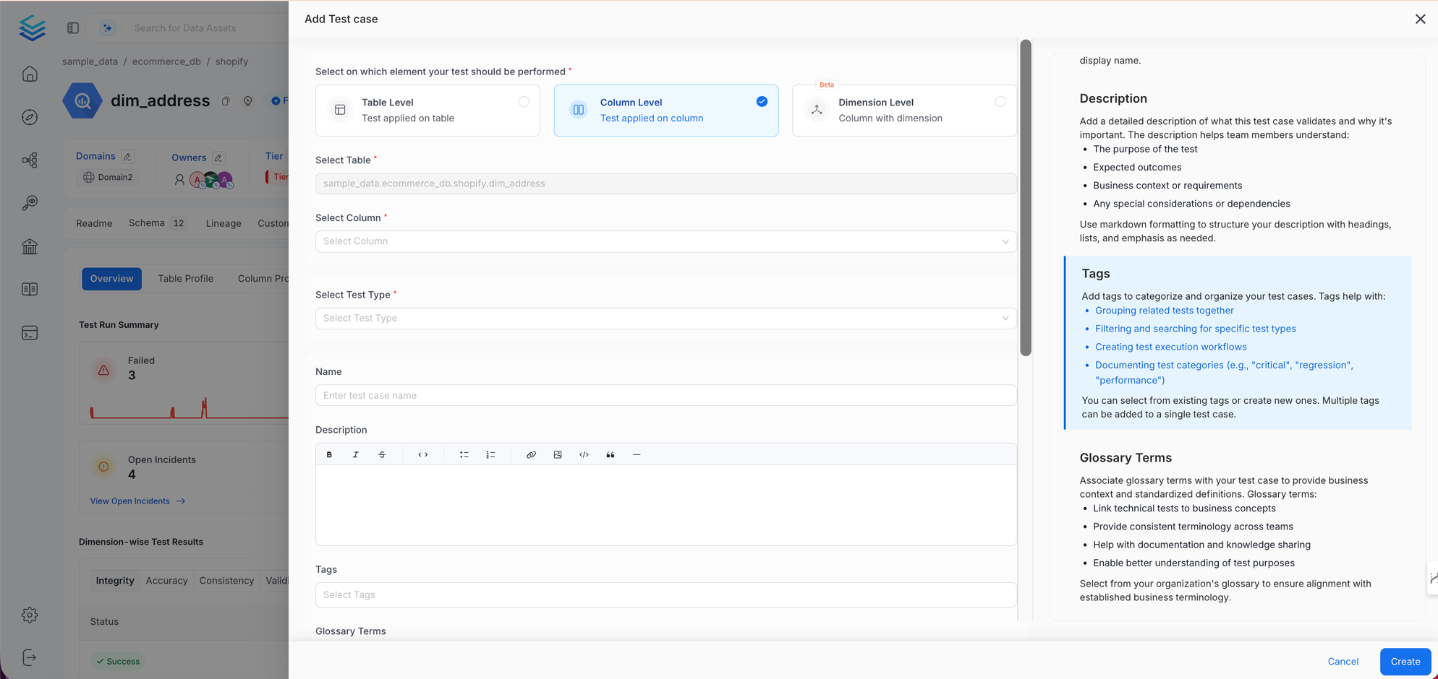Open the Explore compass icon in sidebar

coord(29,116)
